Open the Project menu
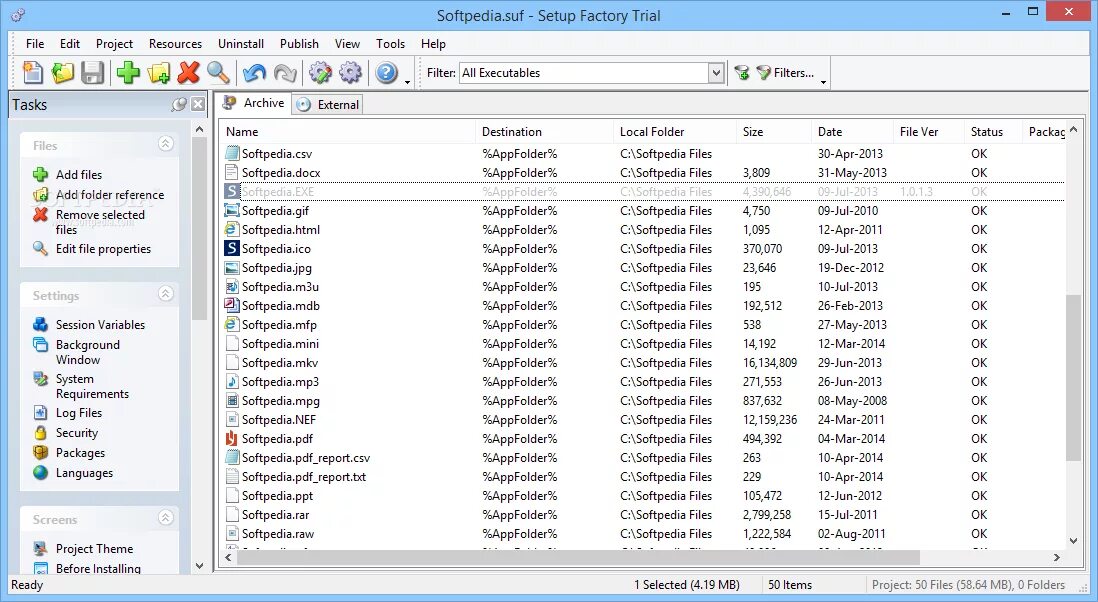Image resolution: width=1098 pixels, height=602 pixels. (114, 43)
